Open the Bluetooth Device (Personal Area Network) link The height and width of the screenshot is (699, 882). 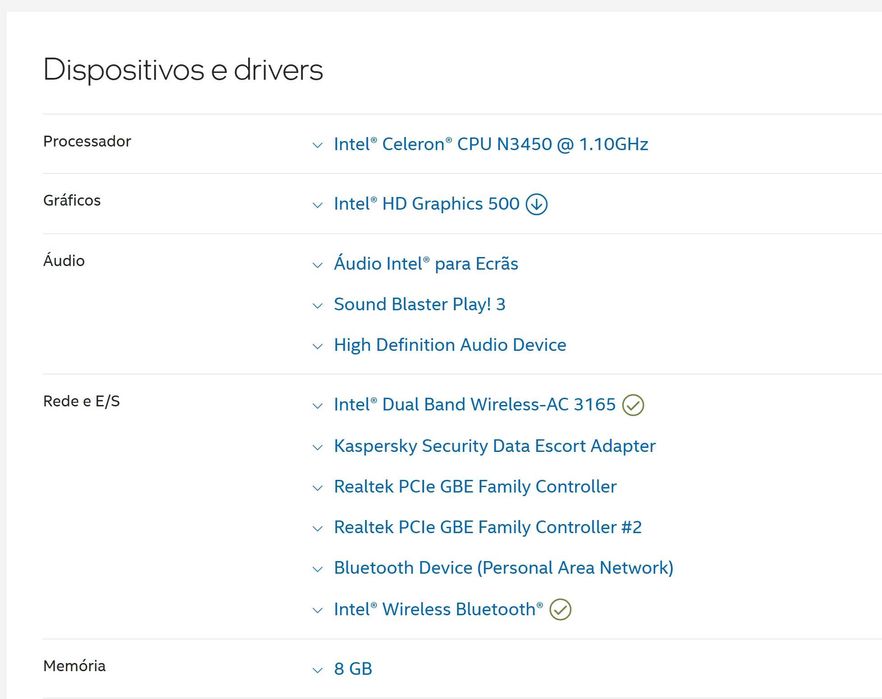click(503, 568)
